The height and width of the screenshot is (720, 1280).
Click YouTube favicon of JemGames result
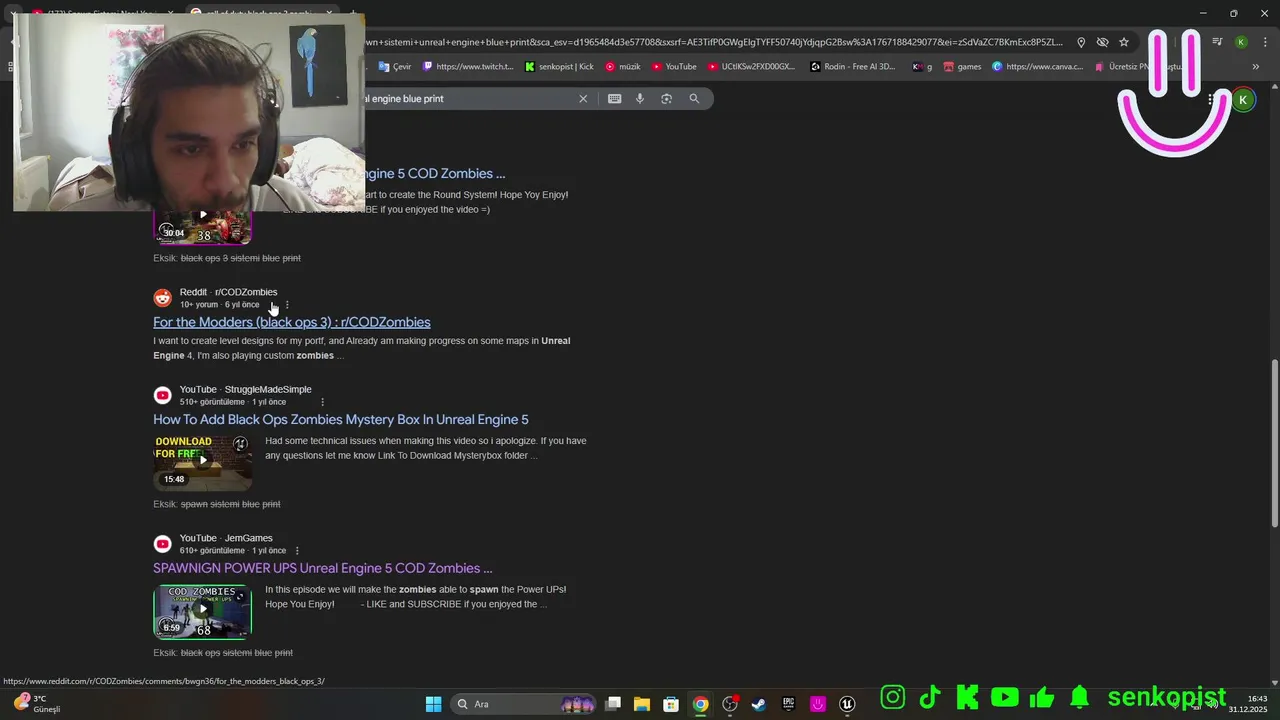(162, 544)
